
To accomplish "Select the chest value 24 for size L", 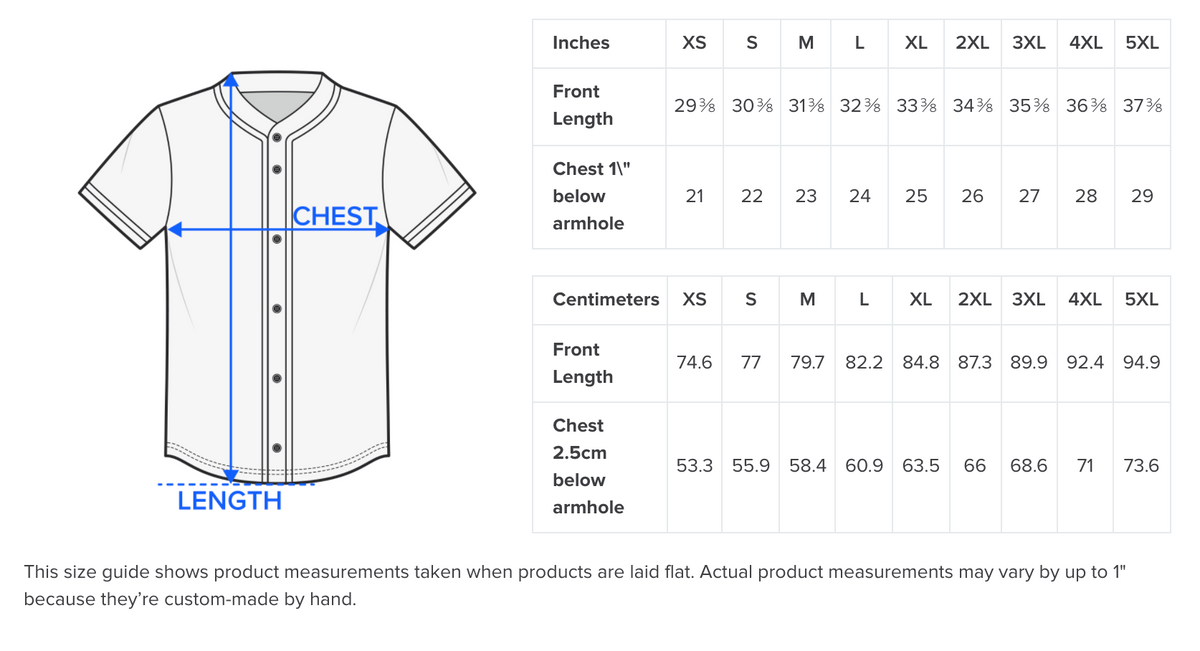I will point(860,196).
